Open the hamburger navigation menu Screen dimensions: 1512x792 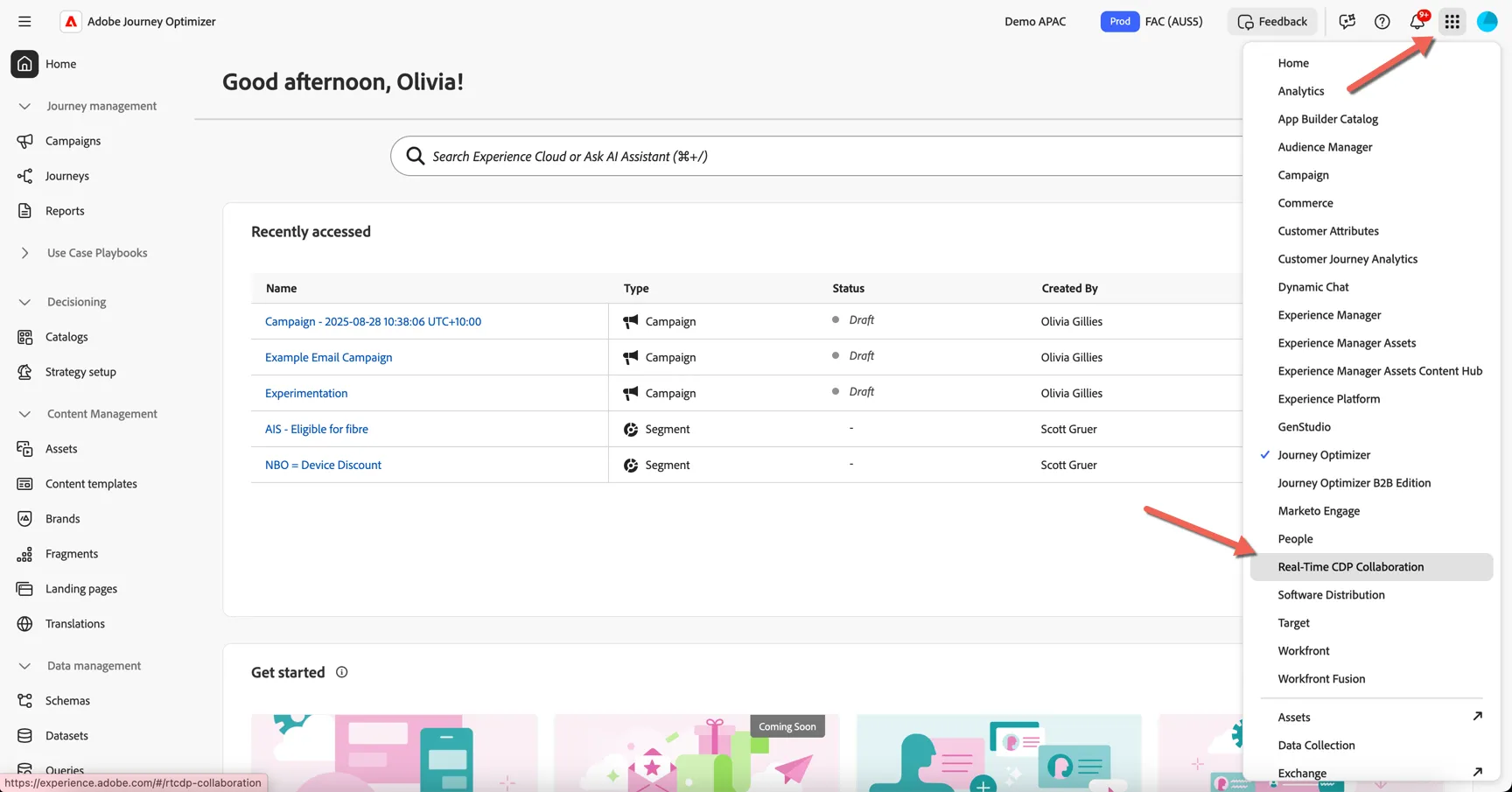[24, 22]
